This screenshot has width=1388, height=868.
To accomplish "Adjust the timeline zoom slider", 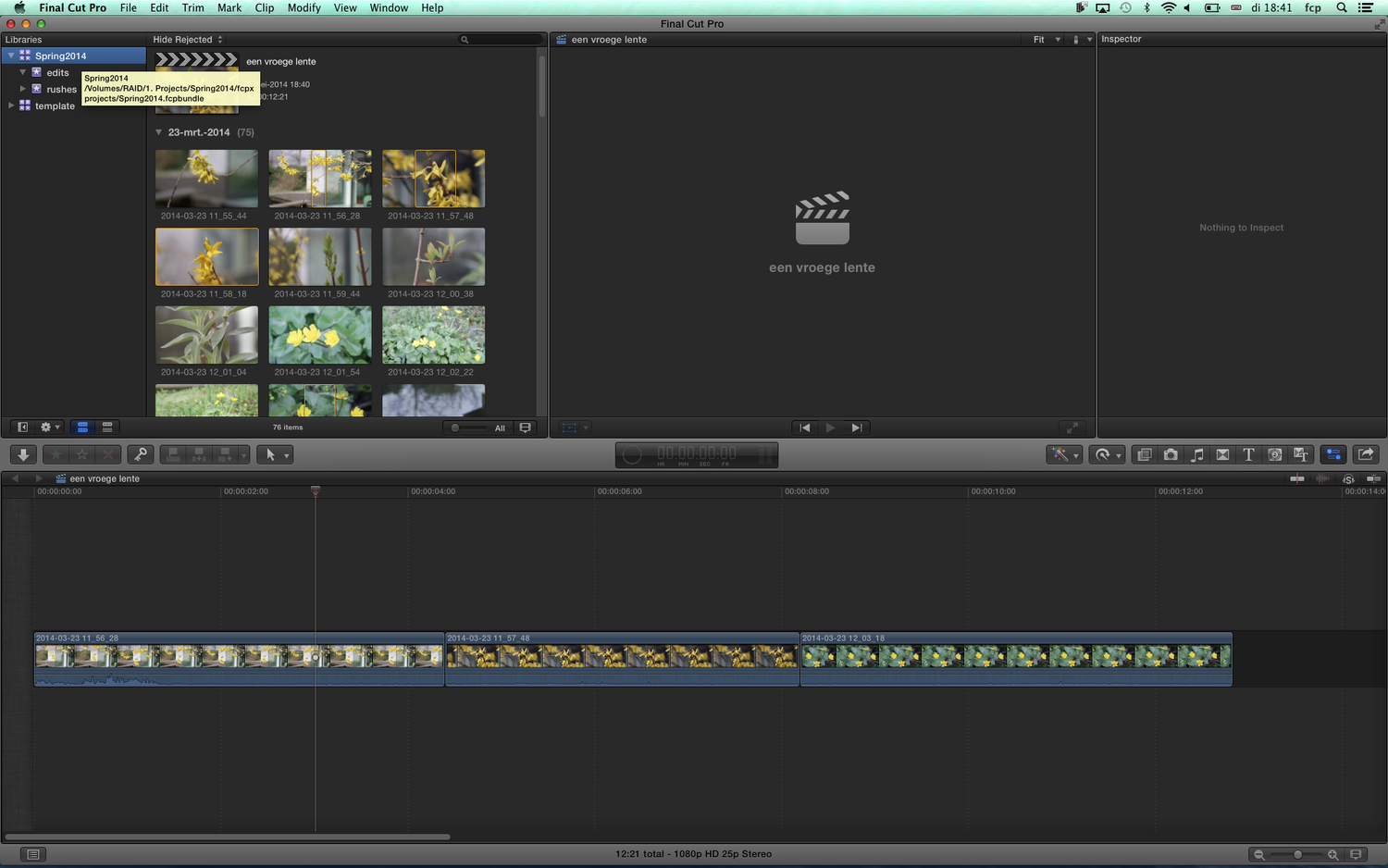I will (x=1296, y=854).
